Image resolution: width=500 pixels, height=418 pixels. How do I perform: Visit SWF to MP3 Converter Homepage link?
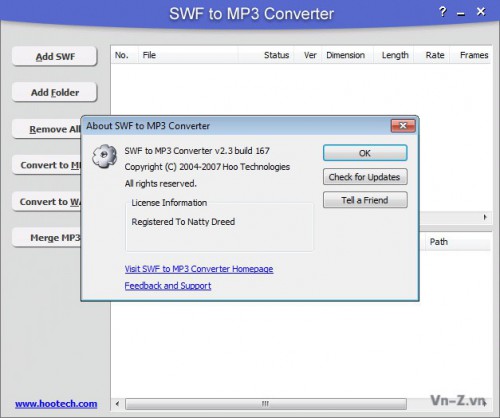199,269
